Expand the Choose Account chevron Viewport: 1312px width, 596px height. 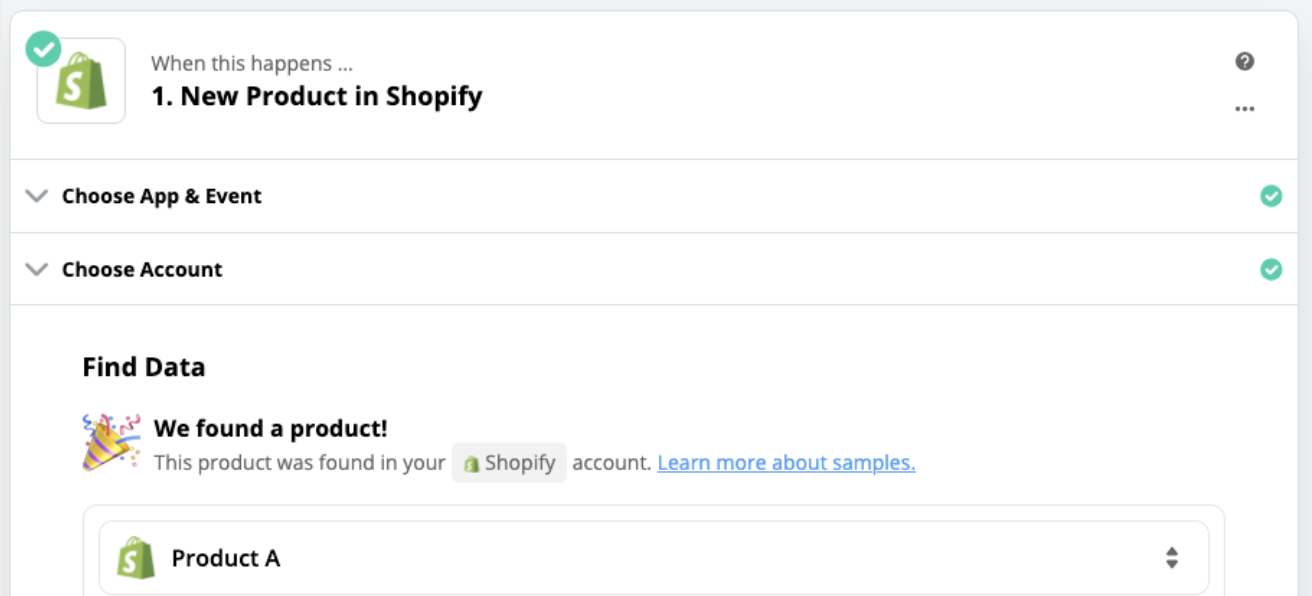coord(36,269)
